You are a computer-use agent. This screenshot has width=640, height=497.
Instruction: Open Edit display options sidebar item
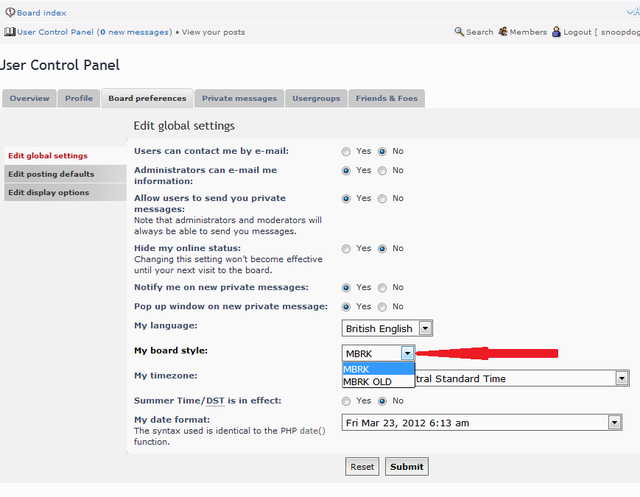pos(65,192)
